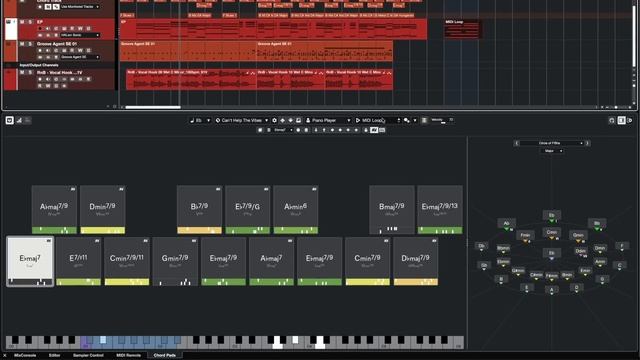Pick the Fmin chord in the Circle of Fifths
Screen dimensions: 640x360
pyautogui.click(x=525, y=236)
